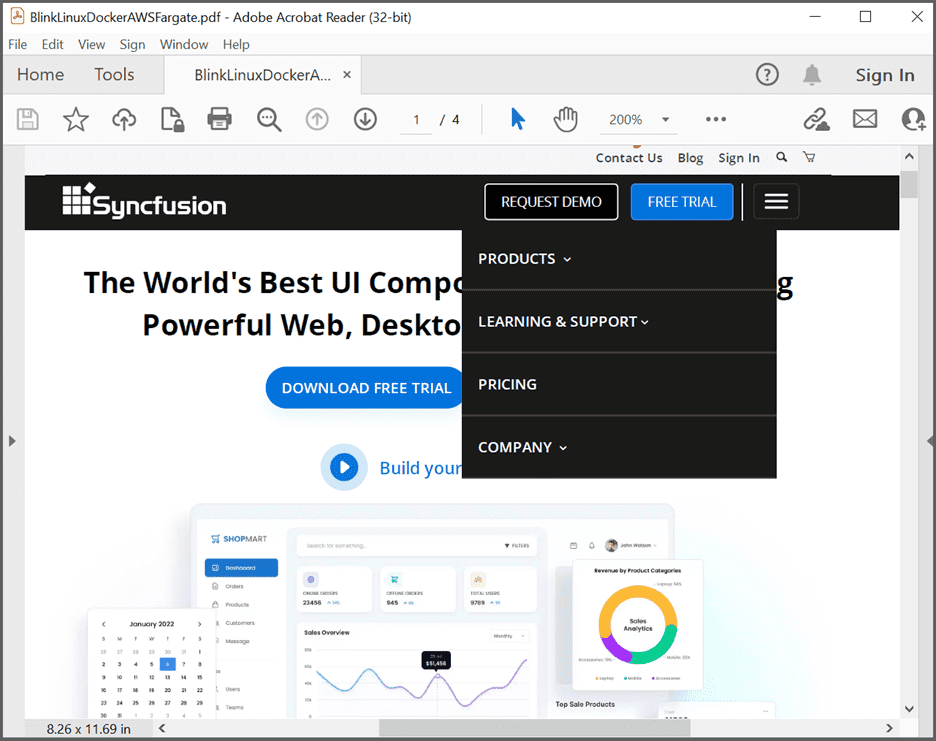This screenshot has width=936, height=741.
Task: Expand the left navigation pane arrow
Action: 12,441
